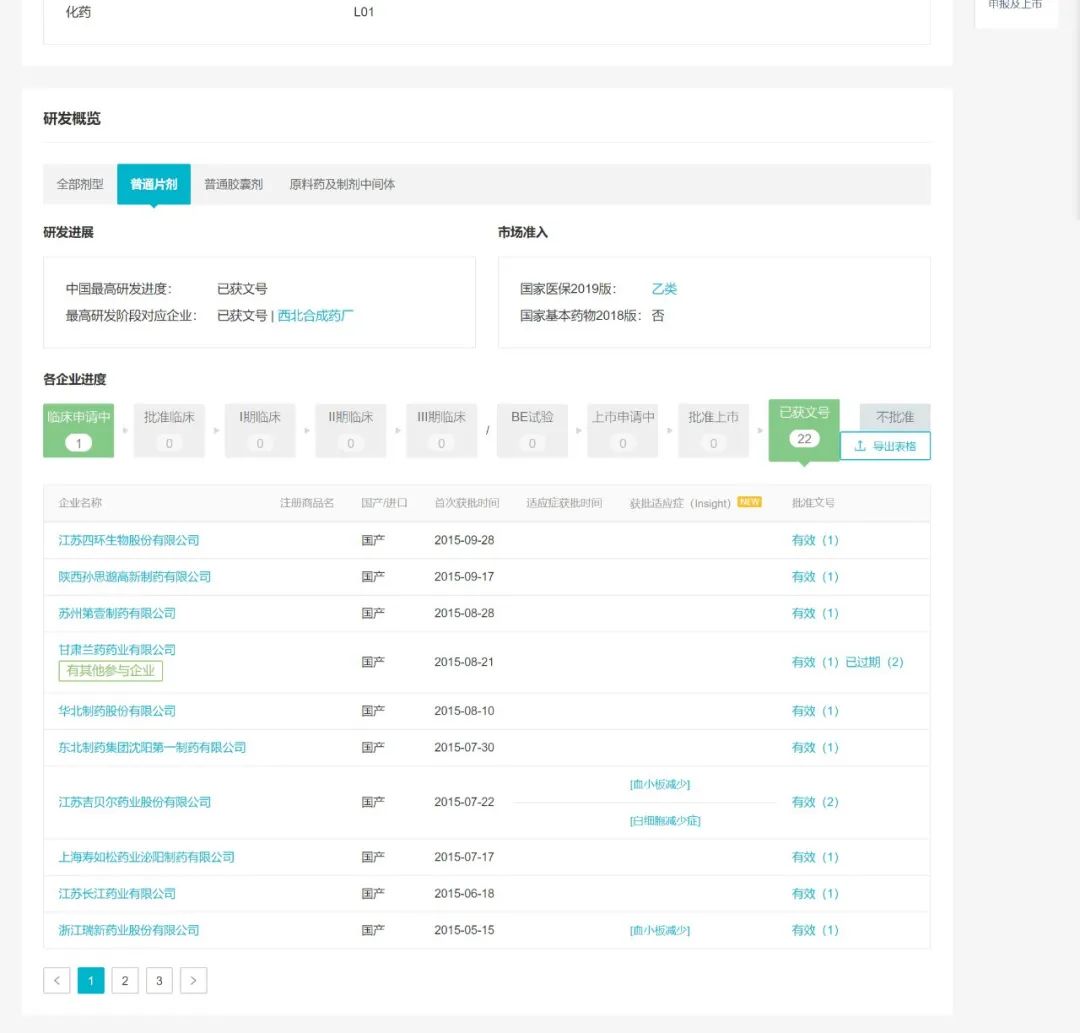Click [血小板减少] indication in 浙江瑞新 row

pyautogui.click(x=660, y=930)
